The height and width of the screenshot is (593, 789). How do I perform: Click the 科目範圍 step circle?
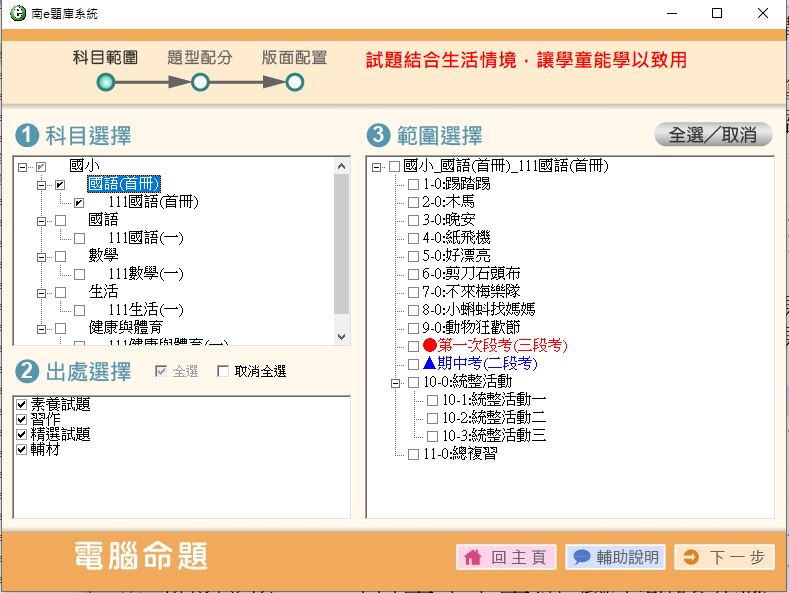(105, 83)
